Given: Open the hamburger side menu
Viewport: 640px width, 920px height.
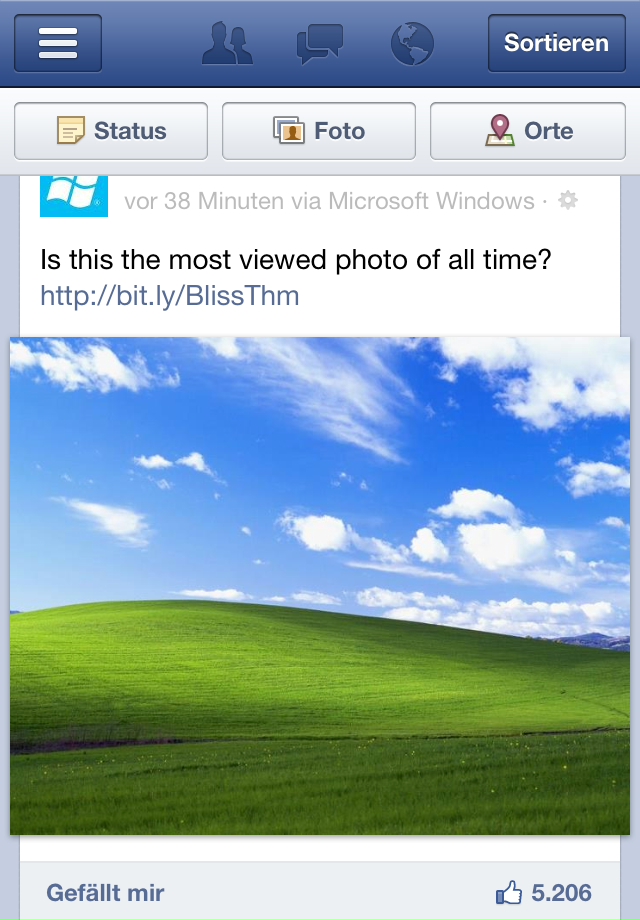Looking at the screenshot, I should [58, 43].
